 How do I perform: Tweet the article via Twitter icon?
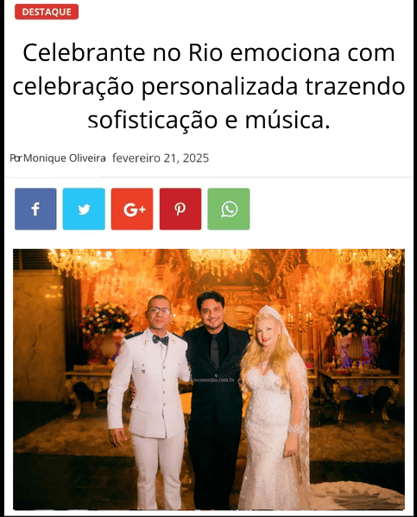pyautogui.click(x=84, y=209)
